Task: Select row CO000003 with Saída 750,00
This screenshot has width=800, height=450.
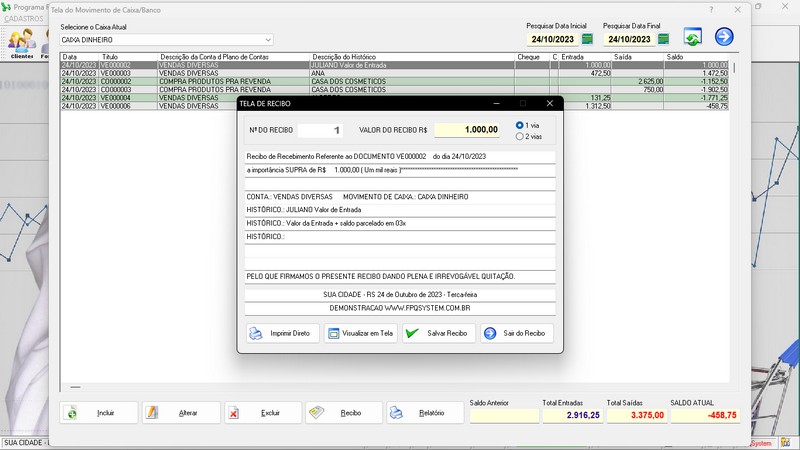Action: point(394,90)
